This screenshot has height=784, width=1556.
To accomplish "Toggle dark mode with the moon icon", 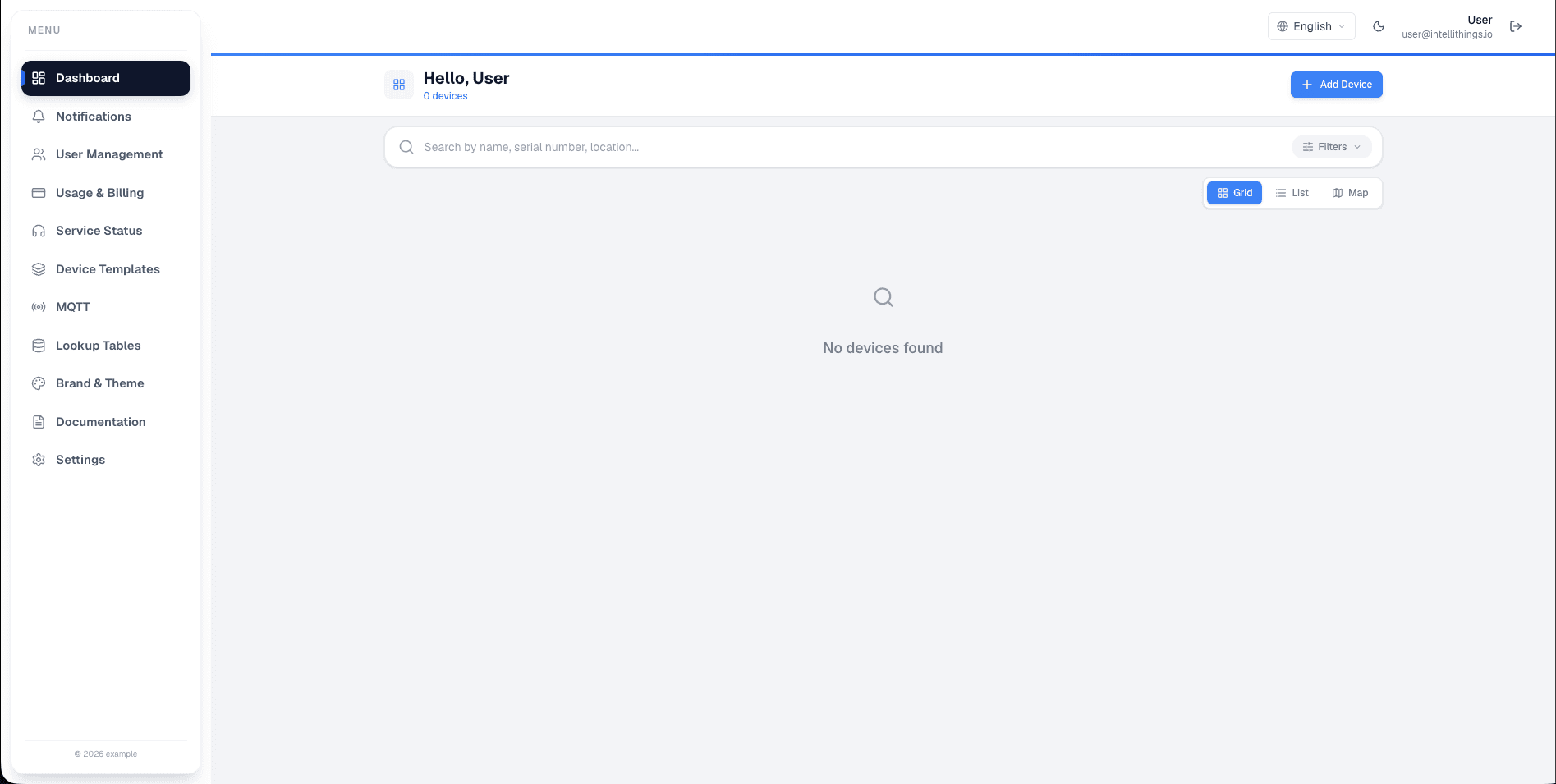I will tap(1379, 26).
